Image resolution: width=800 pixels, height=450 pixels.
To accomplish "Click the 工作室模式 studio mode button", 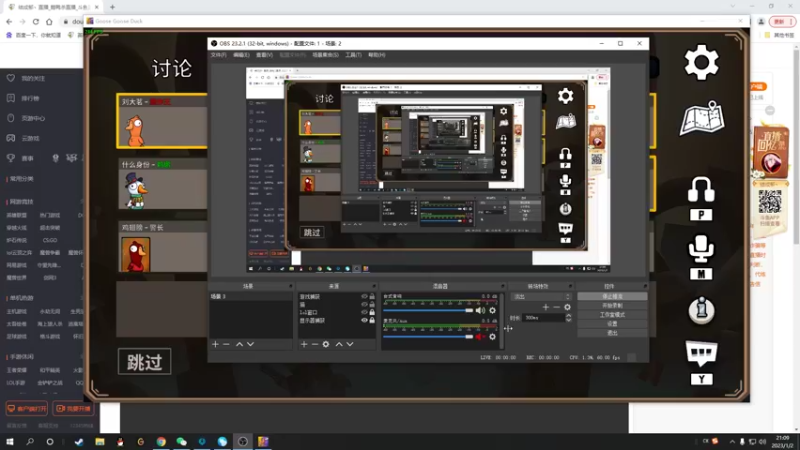I will point(612,315).
